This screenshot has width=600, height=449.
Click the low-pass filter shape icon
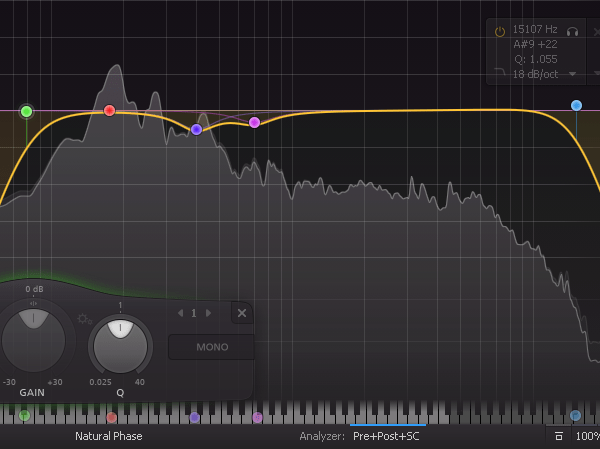[500, 74]
